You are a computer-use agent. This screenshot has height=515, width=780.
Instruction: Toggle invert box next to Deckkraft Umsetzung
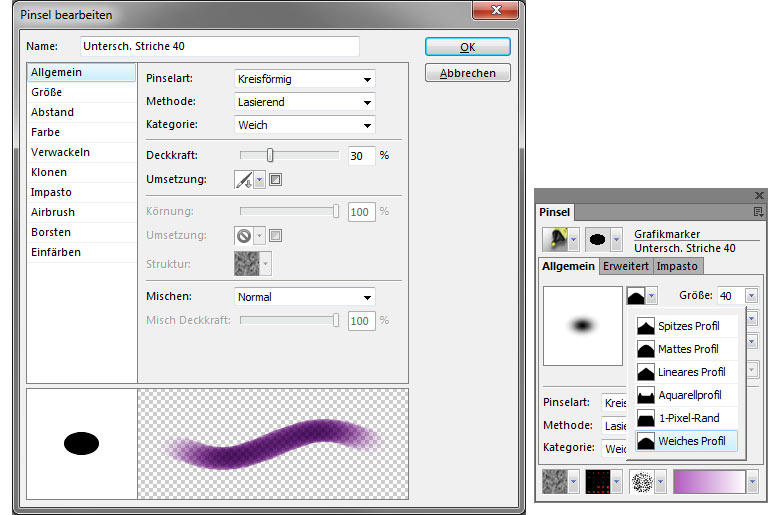275,180
